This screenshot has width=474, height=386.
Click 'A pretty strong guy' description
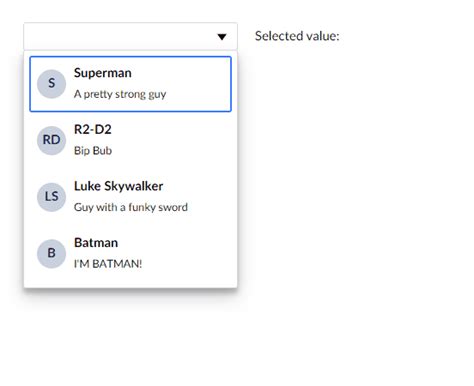click(120, 94)
